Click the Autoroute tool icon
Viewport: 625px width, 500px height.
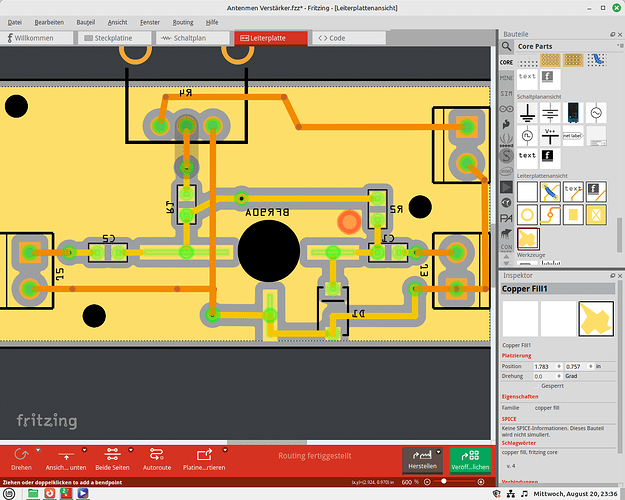pos(157,453)
